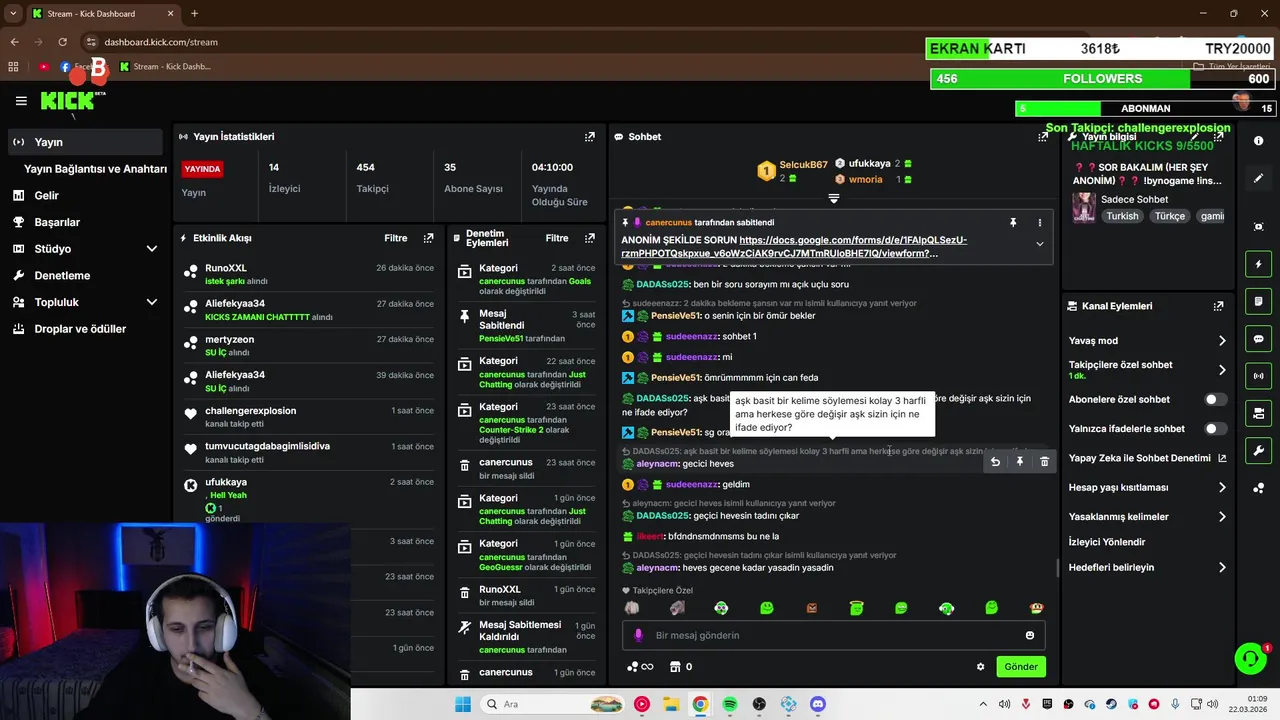Open the green support headset bubble
This screenshot has height=720, width=1280.
[1250, 658]
